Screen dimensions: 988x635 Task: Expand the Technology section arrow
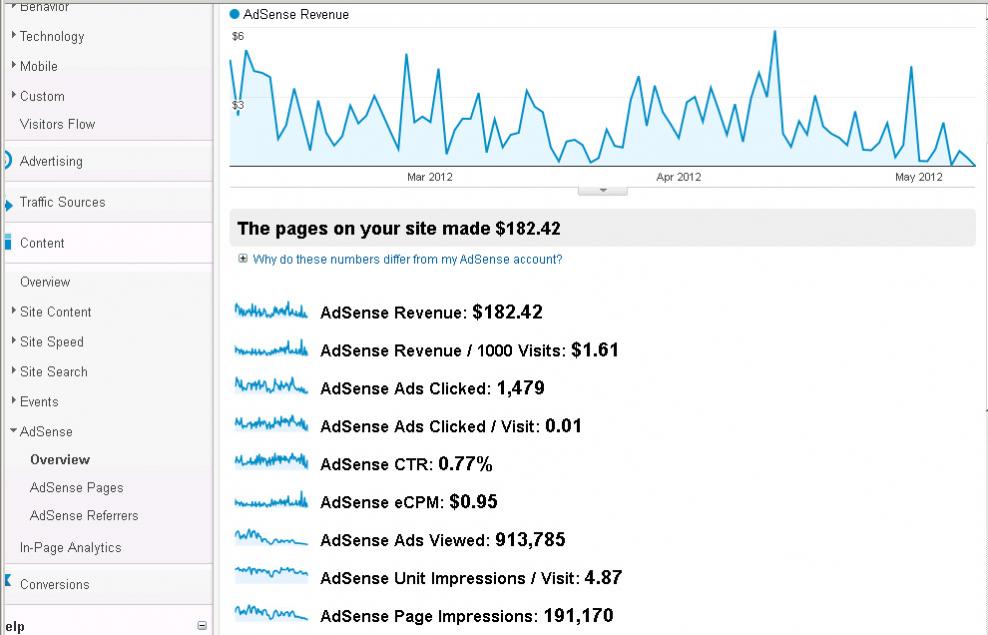pos(14,35)
